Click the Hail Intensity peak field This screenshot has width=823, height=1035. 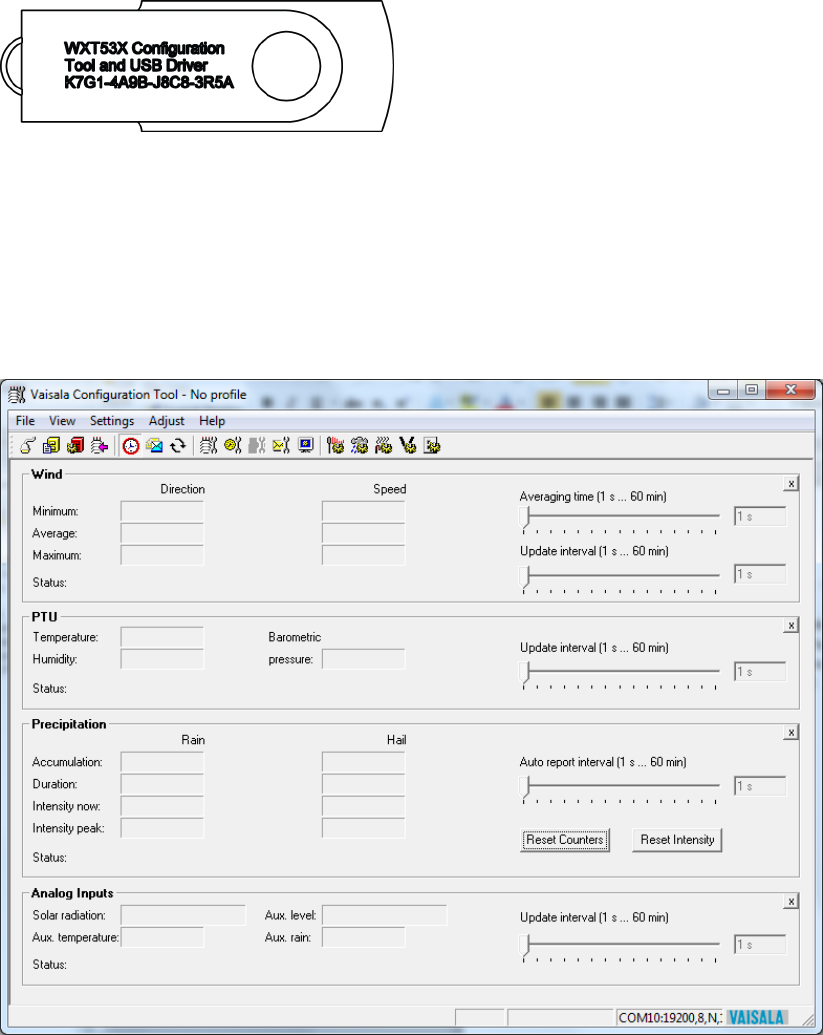coord(364,828)
